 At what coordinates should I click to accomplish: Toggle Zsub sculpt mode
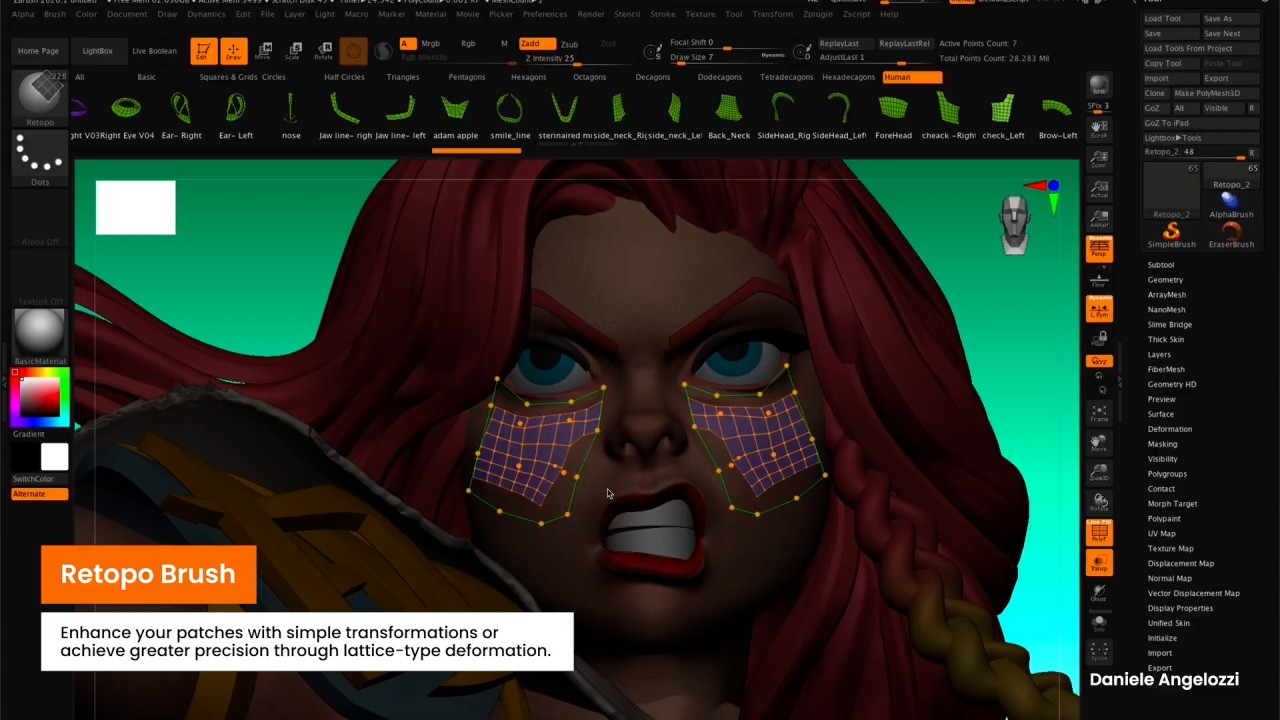point(569,44)
